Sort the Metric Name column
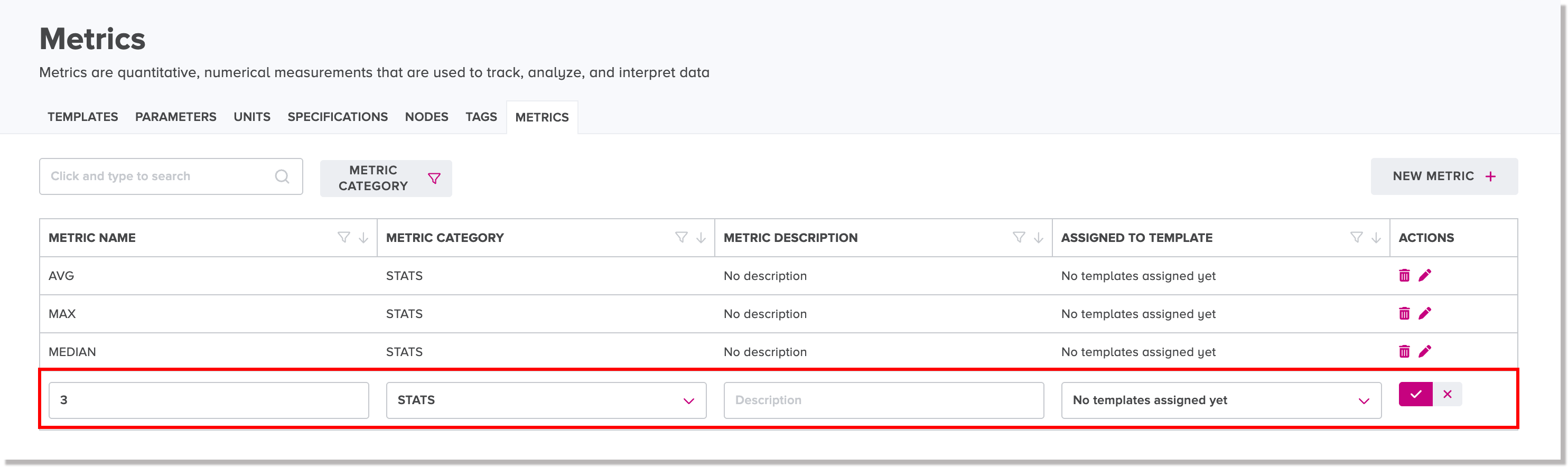This screenshot has width=1568, height=467. point(363,237)
